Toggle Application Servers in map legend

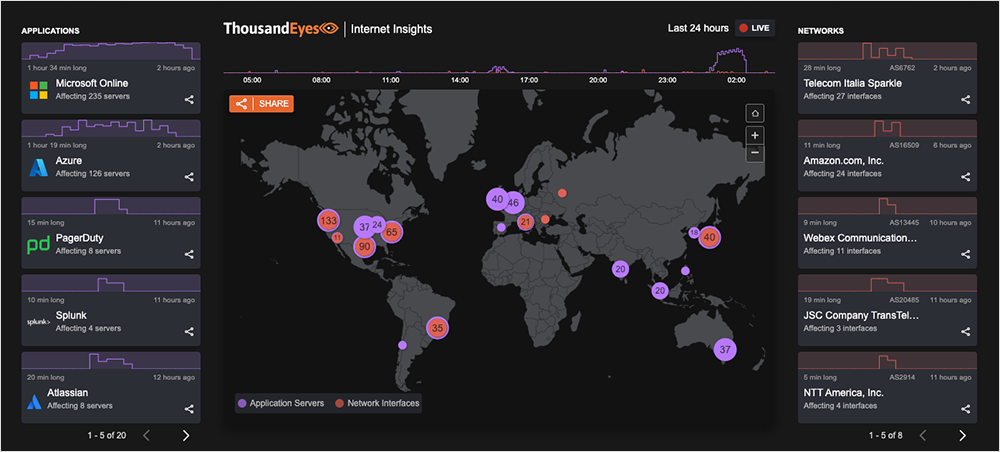(x=281, y=403)
